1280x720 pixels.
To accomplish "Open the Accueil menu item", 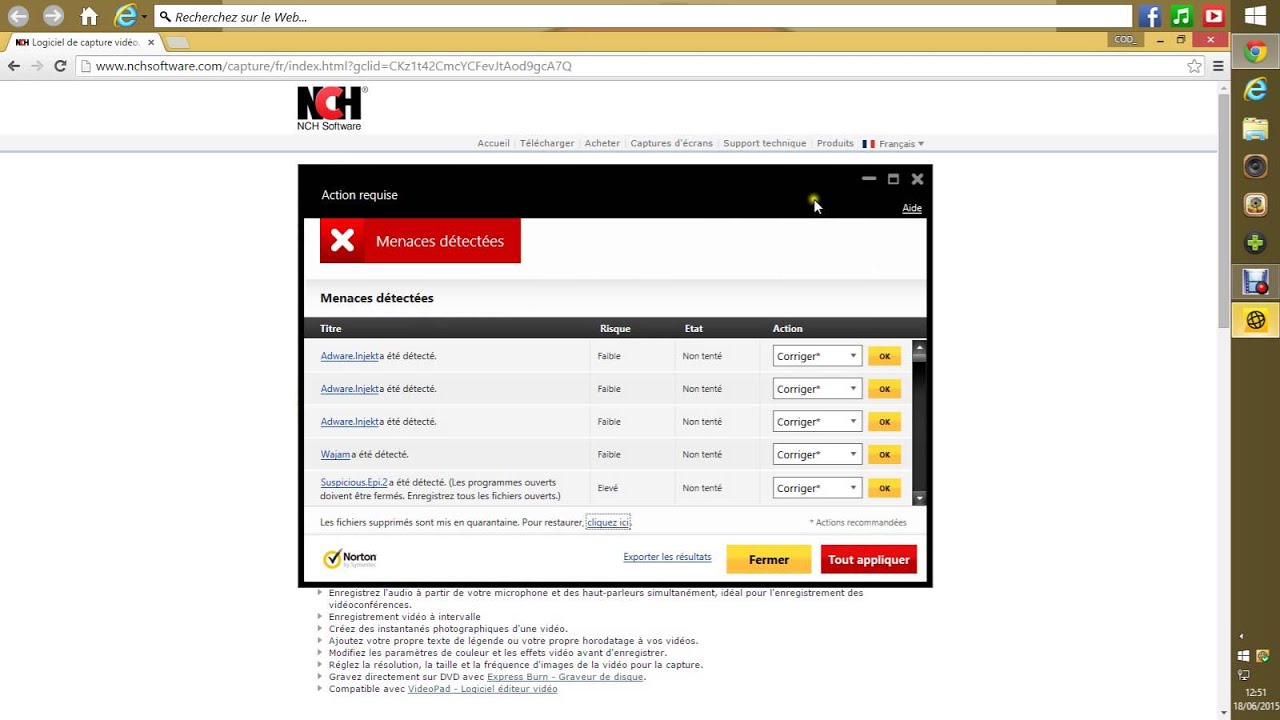I will coord(494,143).
